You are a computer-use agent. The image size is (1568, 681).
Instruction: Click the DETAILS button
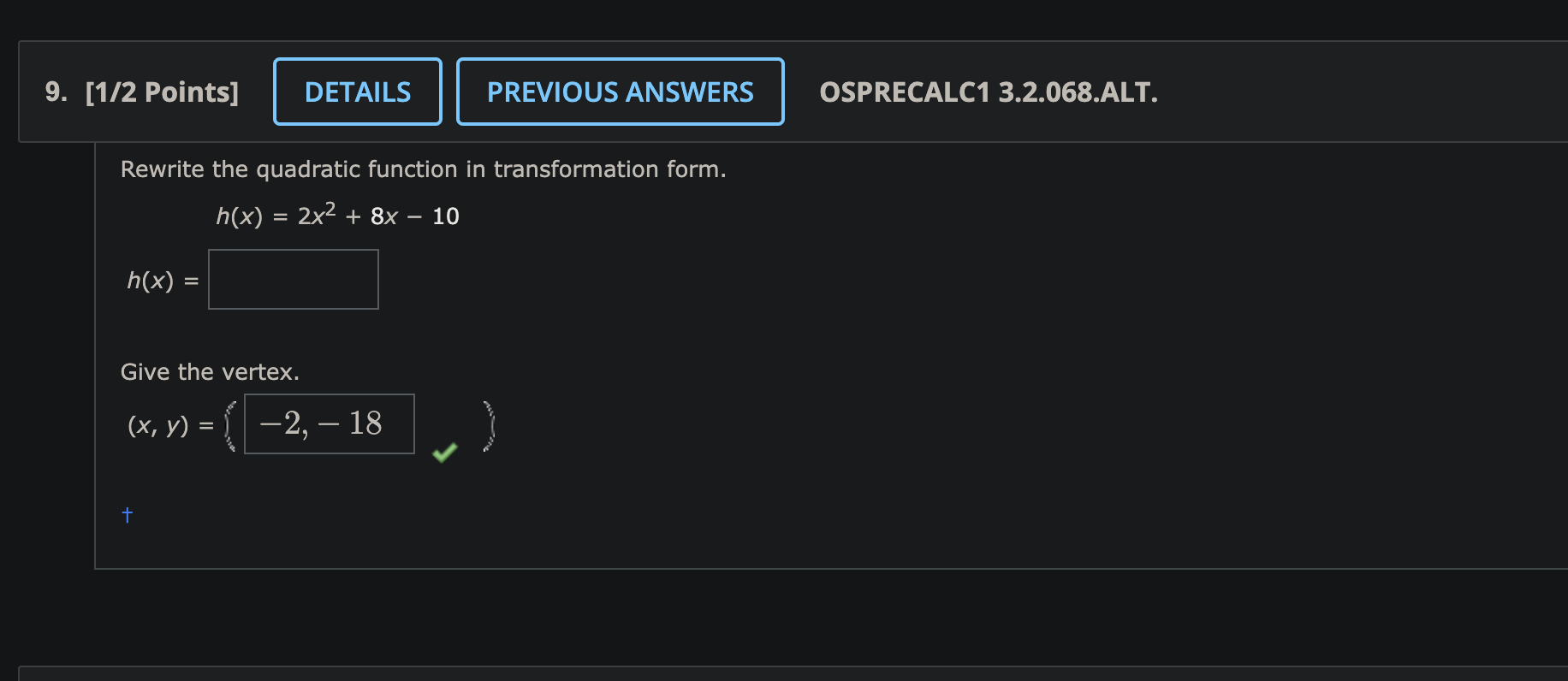click(x=357, y=92)
